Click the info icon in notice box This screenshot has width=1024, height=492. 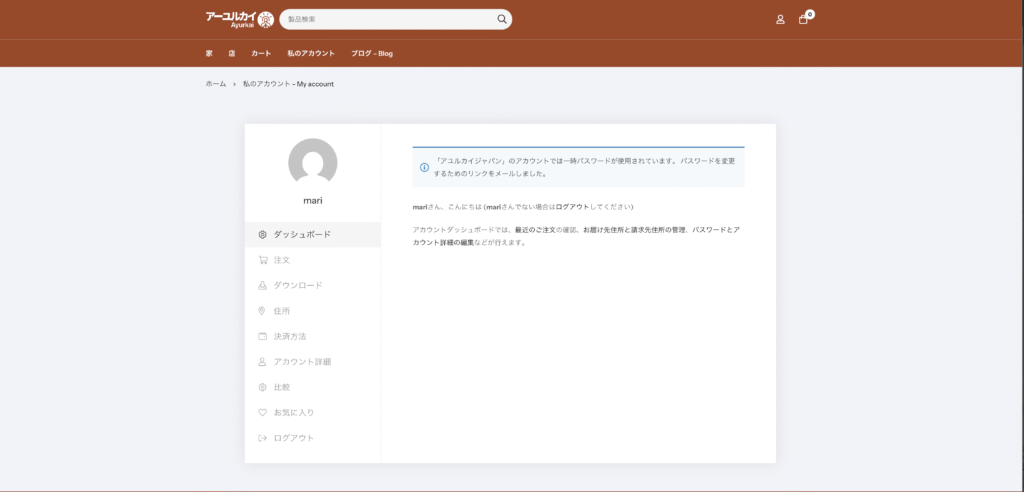click(x=424, y=167)
